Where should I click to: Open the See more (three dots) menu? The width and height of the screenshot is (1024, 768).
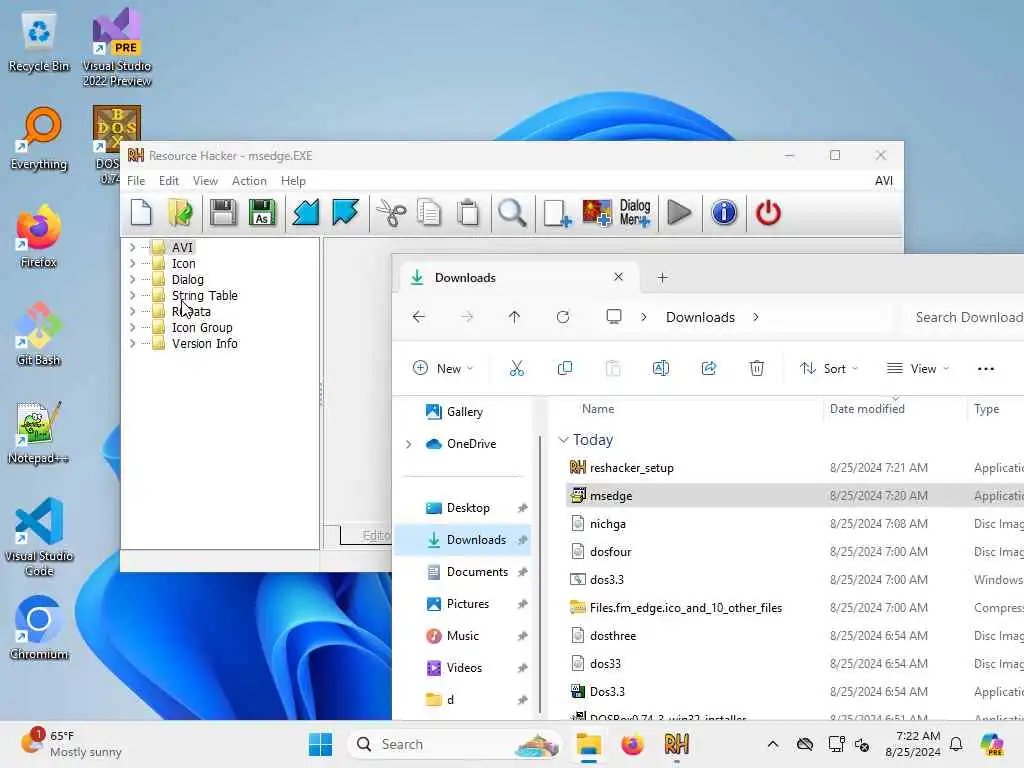point(985,369)
